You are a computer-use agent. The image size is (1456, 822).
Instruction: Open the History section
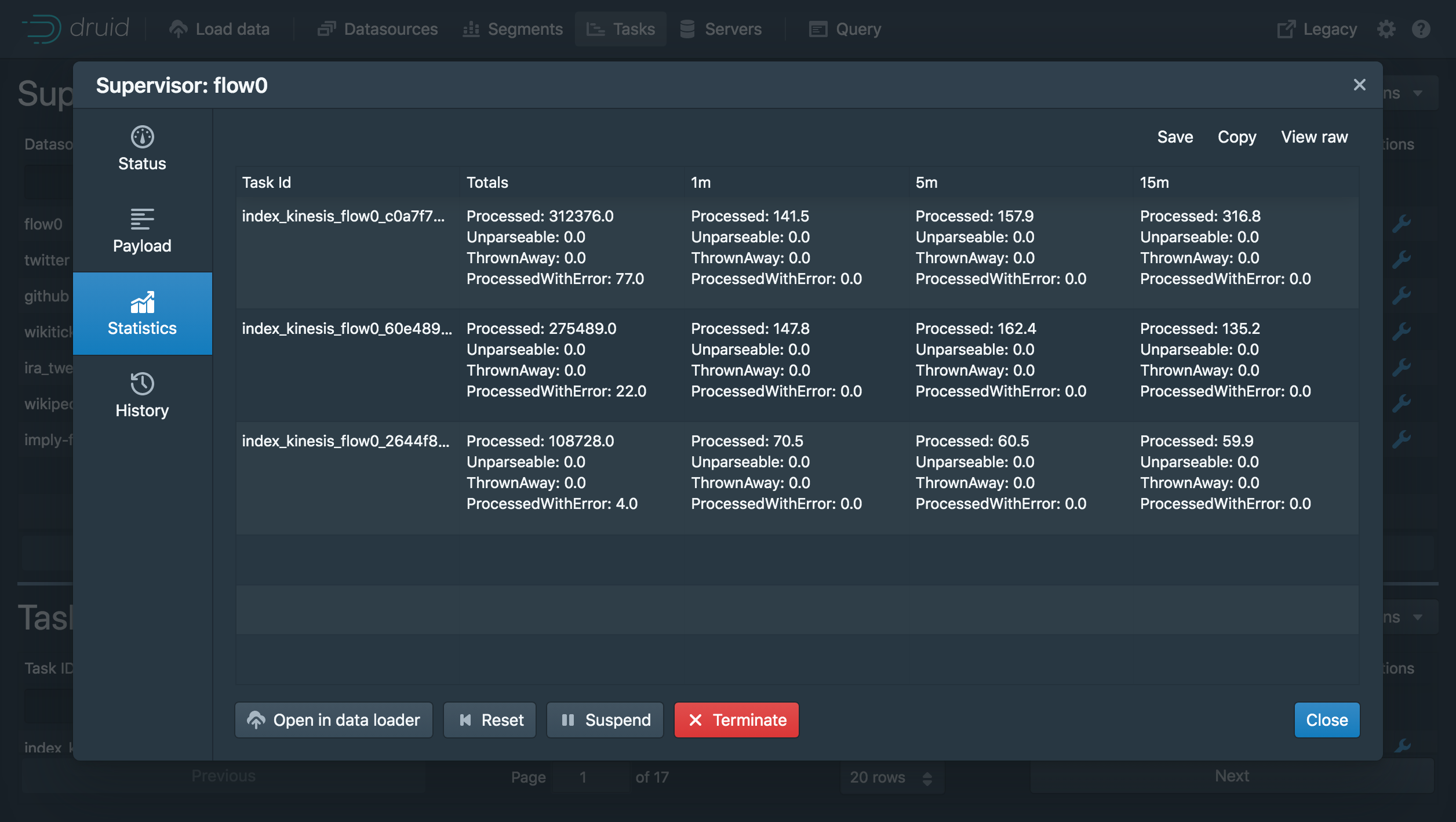[142, 396]
